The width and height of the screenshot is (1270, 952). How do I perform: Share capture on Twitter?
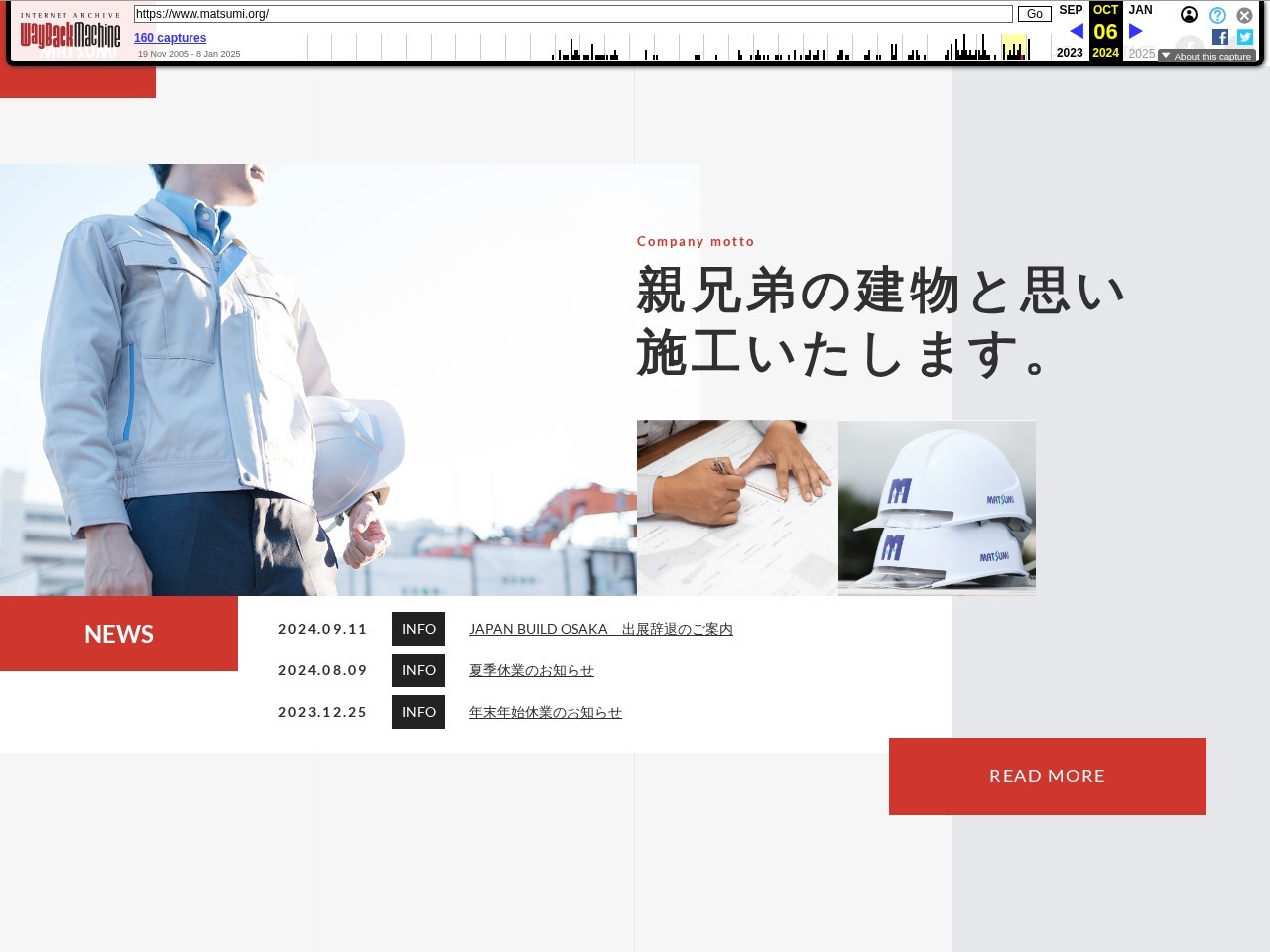(1245, 37)
